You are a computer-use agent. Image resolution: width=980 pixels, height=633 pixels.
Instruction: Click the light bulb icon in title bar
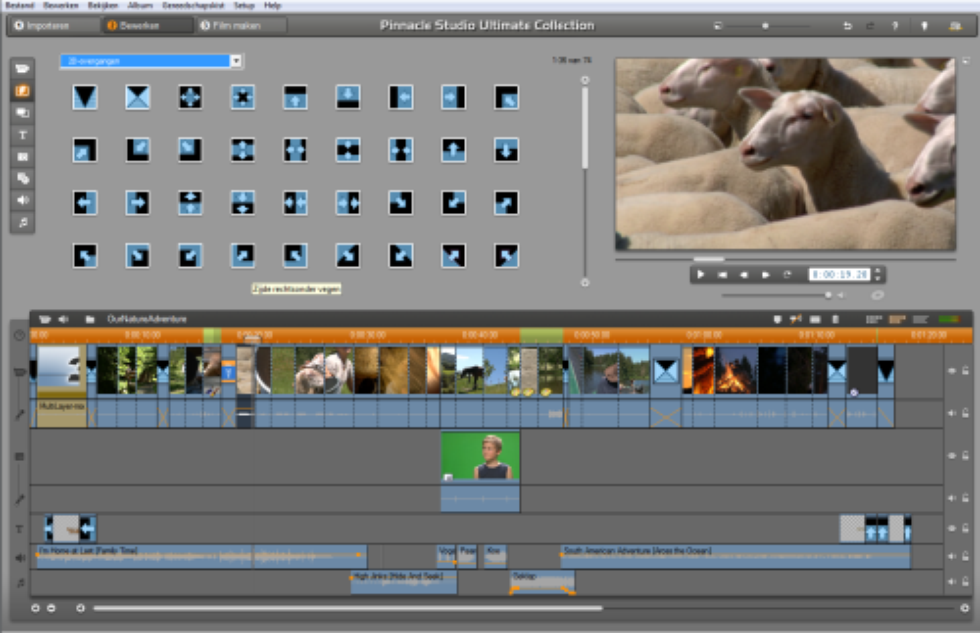pos(924,26)
